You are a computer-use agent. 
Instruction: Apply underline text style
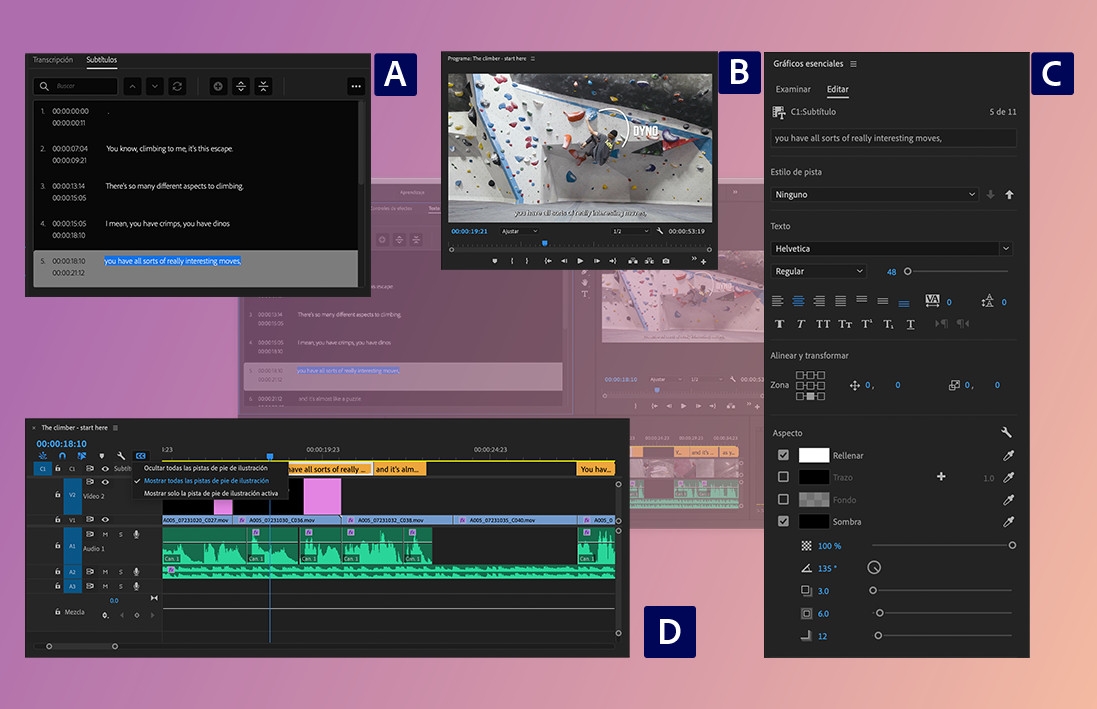[910, 324]
